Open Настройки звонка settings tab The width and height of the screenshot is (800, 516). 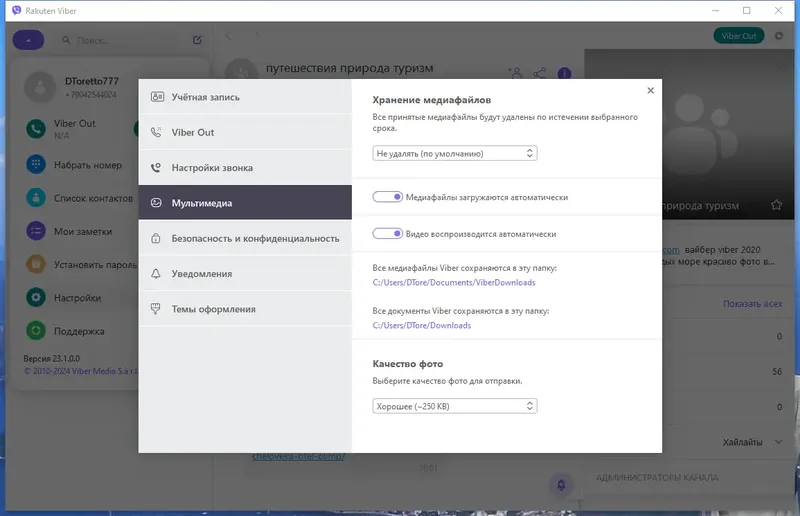click(245, 167)
